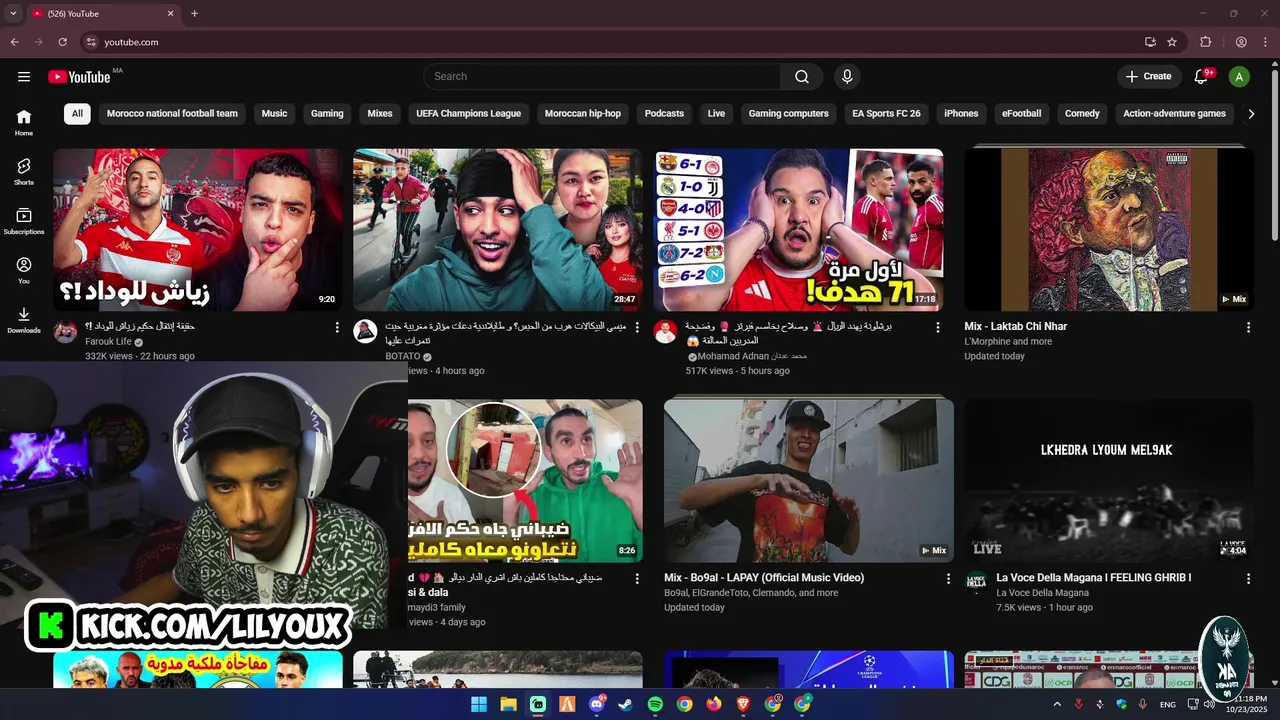Screen dimensions: 1280x720
Task: Open the tab search dropdown arrow
Action: point(13,14)
